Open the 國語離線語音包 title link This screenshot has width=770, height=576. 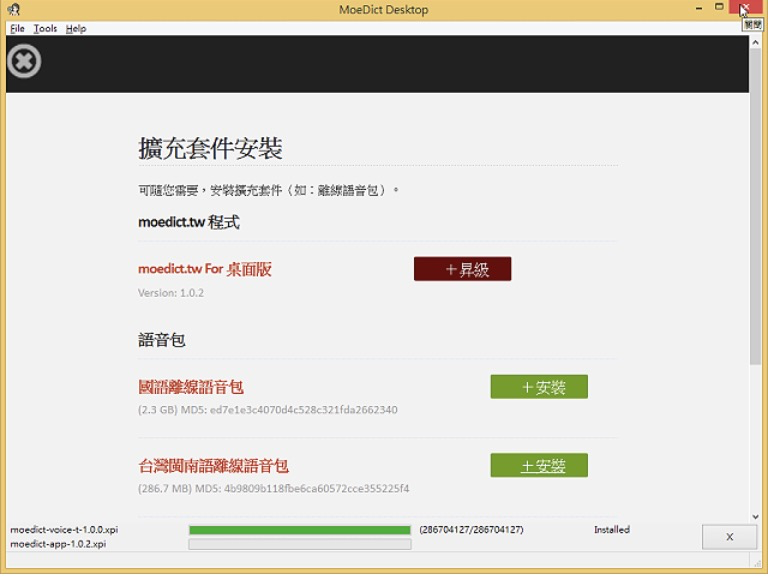pyautogui.click(x=191, y=387)
